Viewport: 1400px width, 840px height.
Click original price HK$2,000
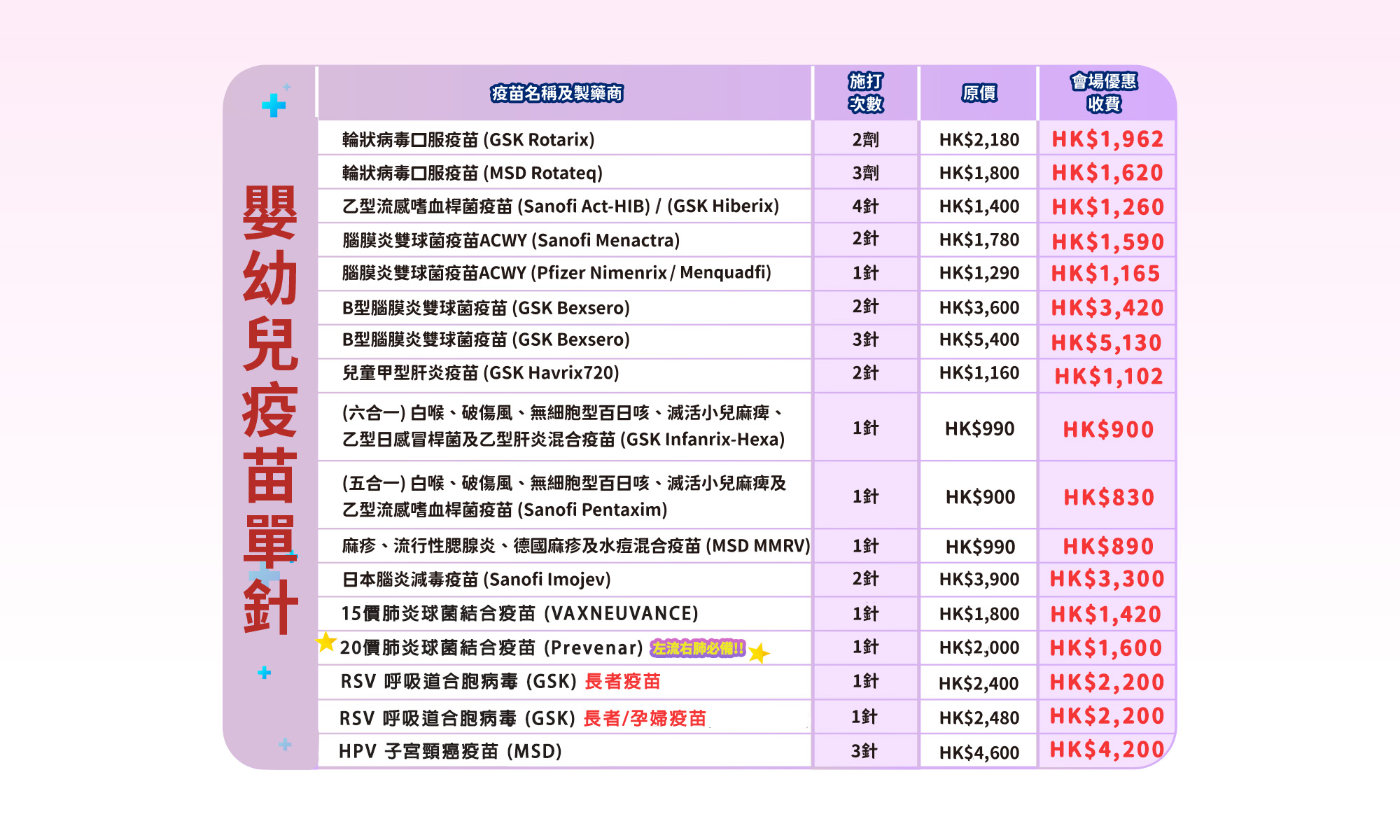pyautogui.click(x=979, y=647)
